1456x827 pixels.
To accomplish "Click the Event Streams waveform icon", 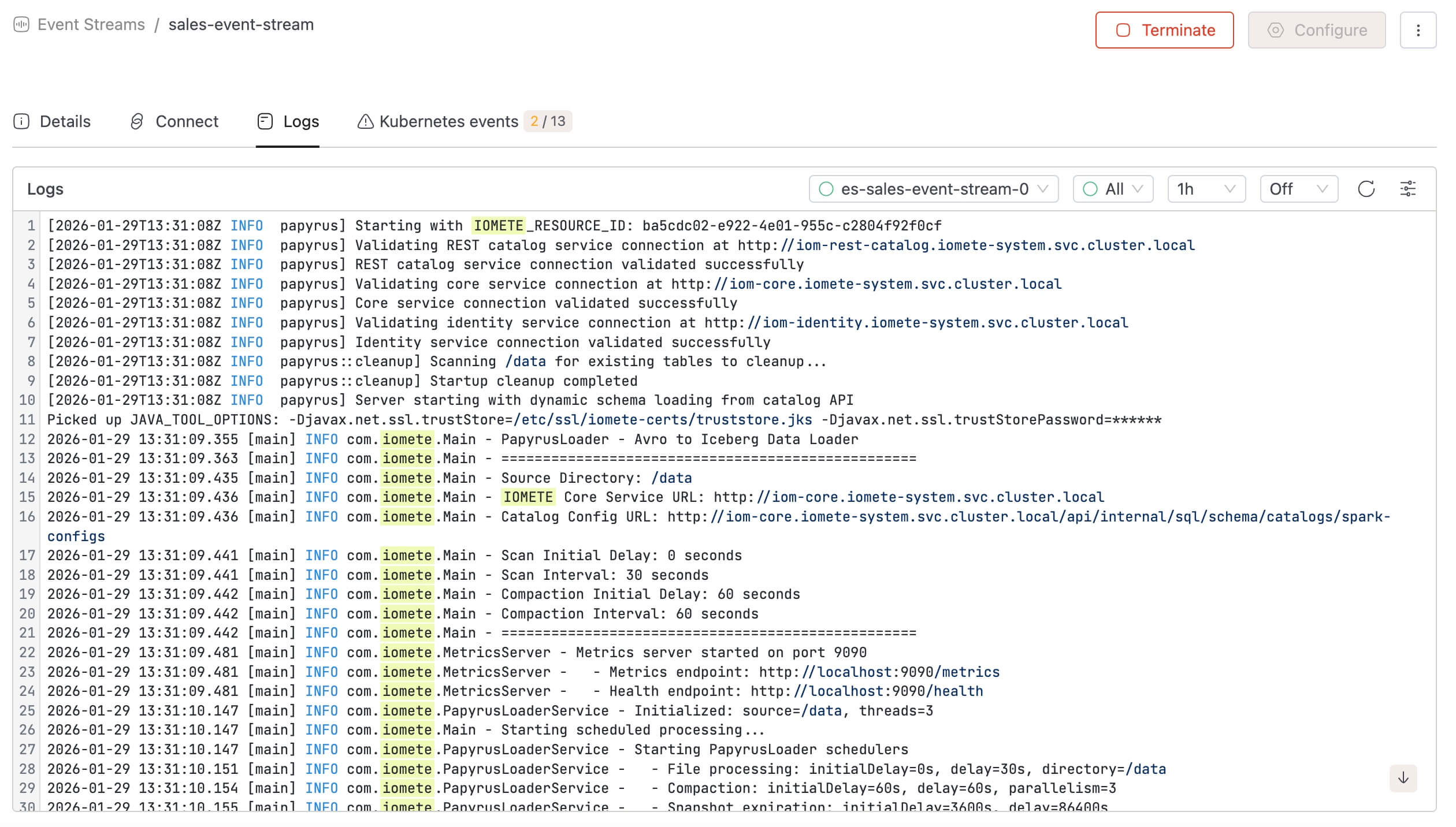I will tap(21, 25).
